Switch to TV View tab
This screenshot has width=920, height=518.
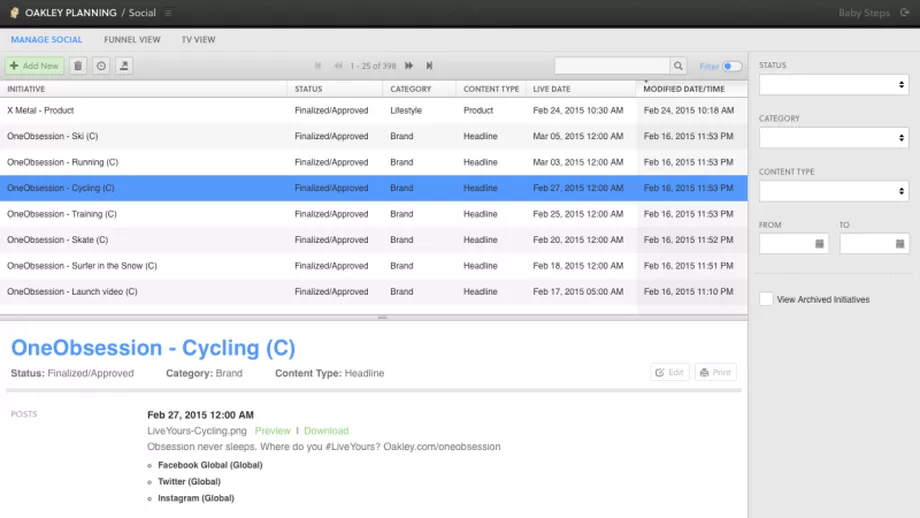click(198, 40)
